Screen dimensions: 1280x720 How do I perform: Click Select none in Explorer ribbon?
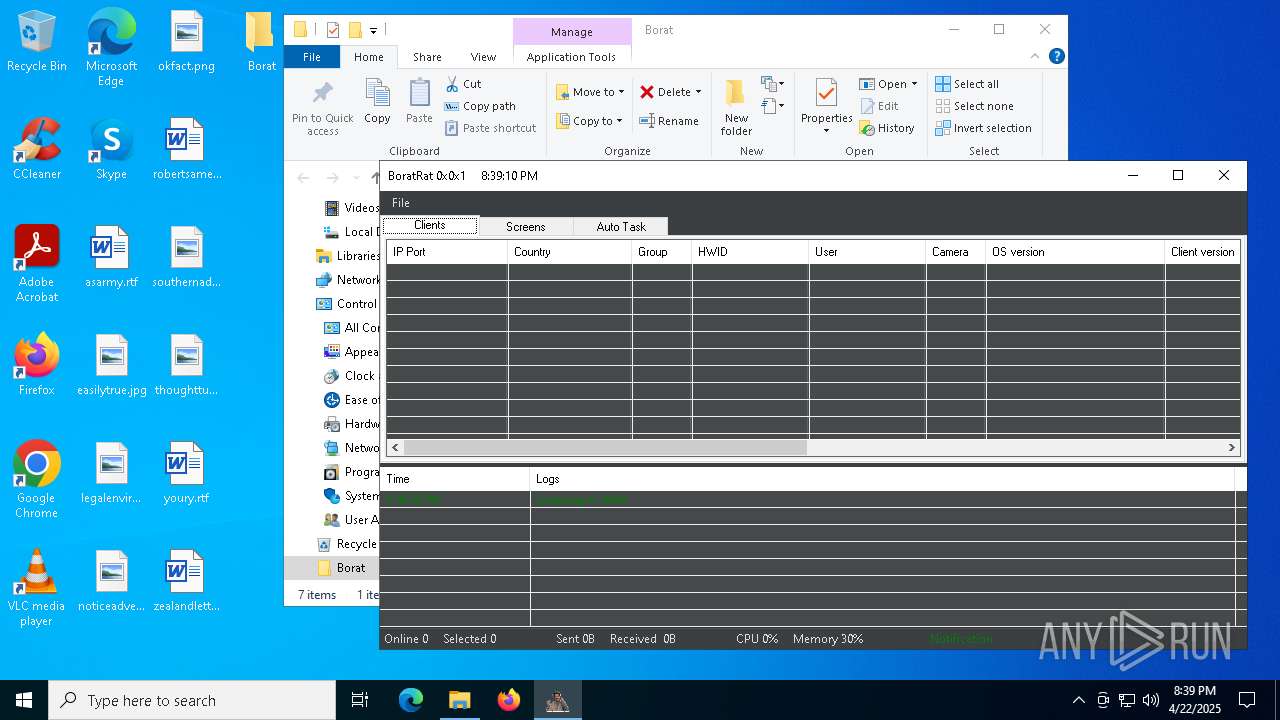[x=974, y=106]
